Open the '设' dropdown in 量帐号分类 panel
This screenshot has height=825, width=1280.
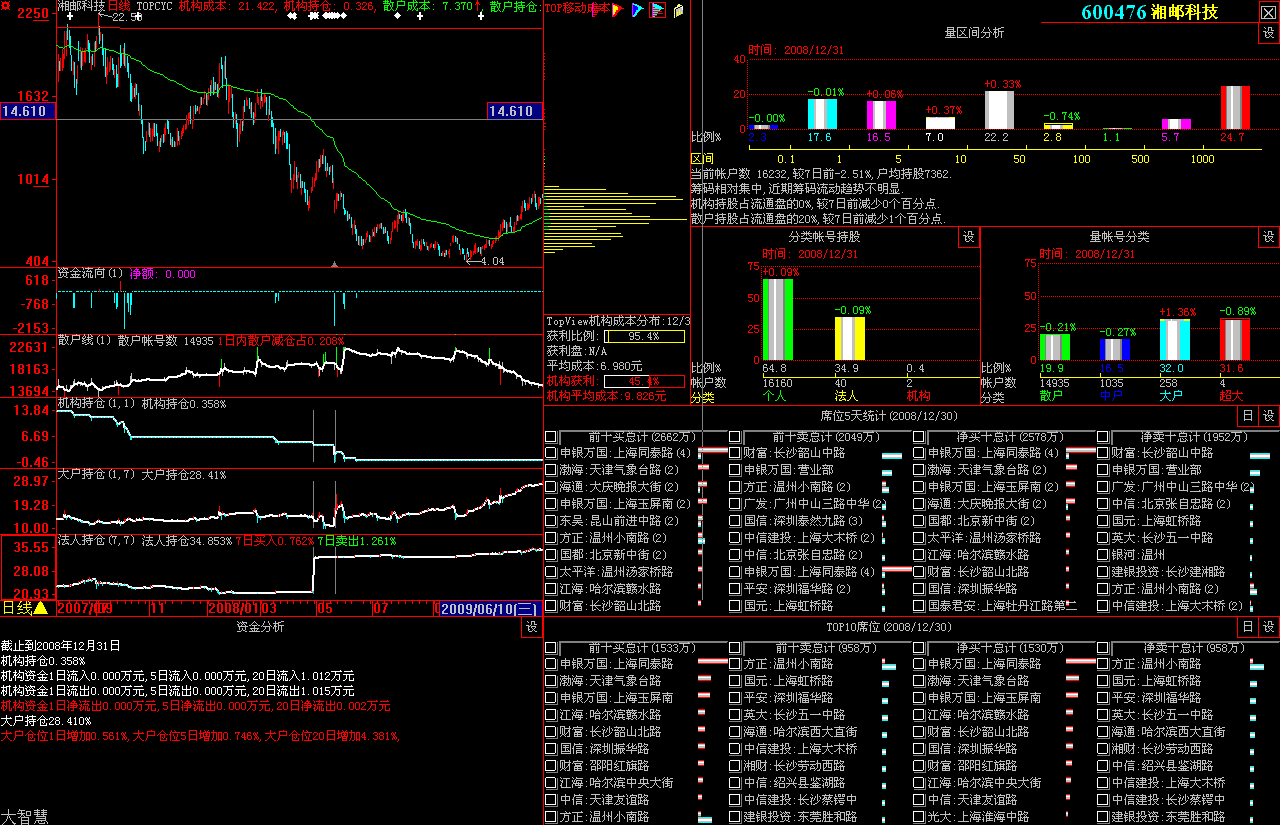tap(1268, 237)
